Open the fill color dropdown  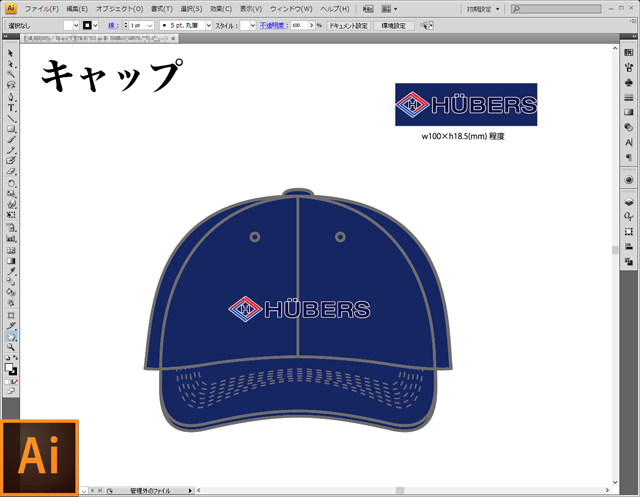(x=76, y=25)
